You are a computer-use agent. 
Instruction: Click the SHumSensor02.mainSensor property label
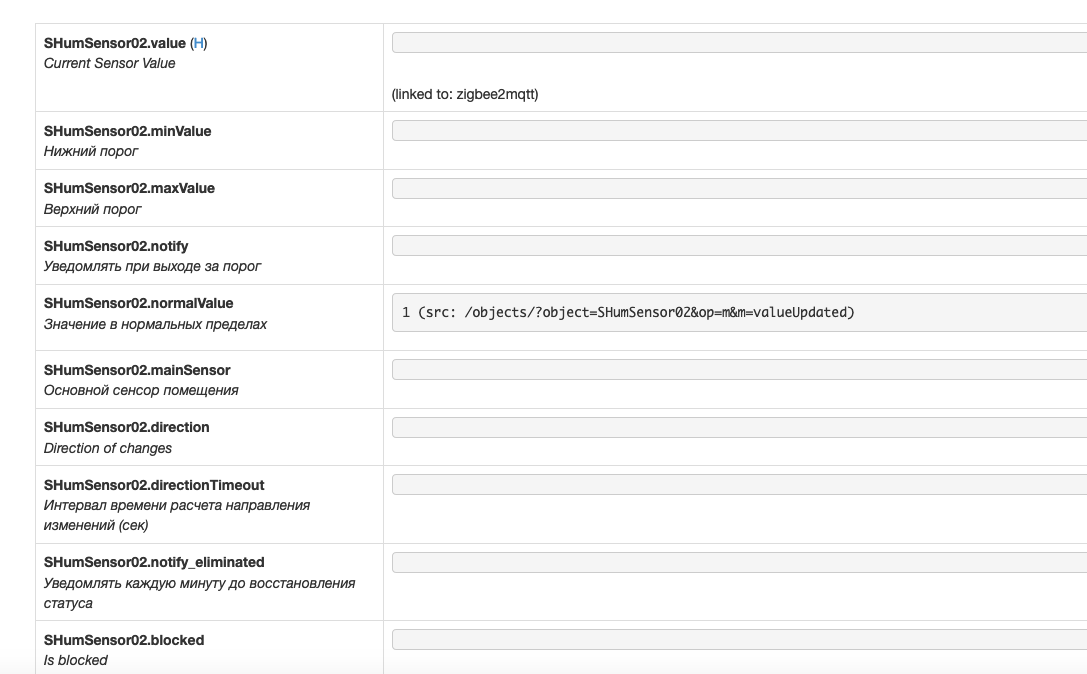(137, 370)
